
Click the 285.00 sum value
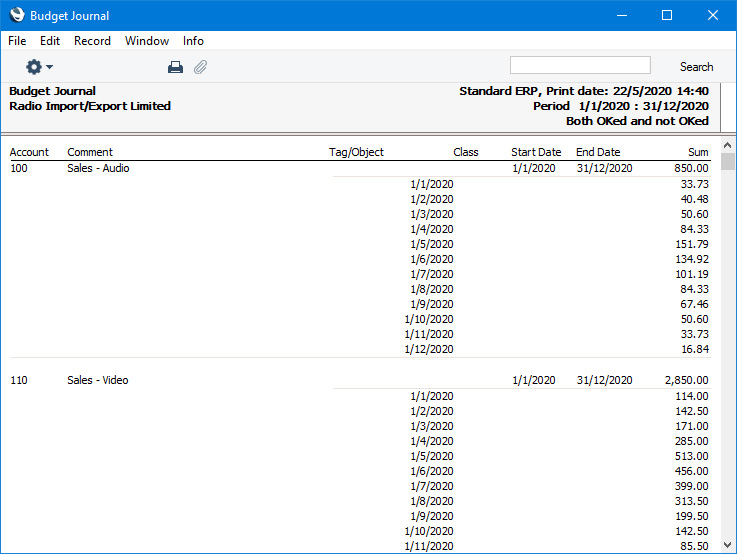click(x=691, y=441)
